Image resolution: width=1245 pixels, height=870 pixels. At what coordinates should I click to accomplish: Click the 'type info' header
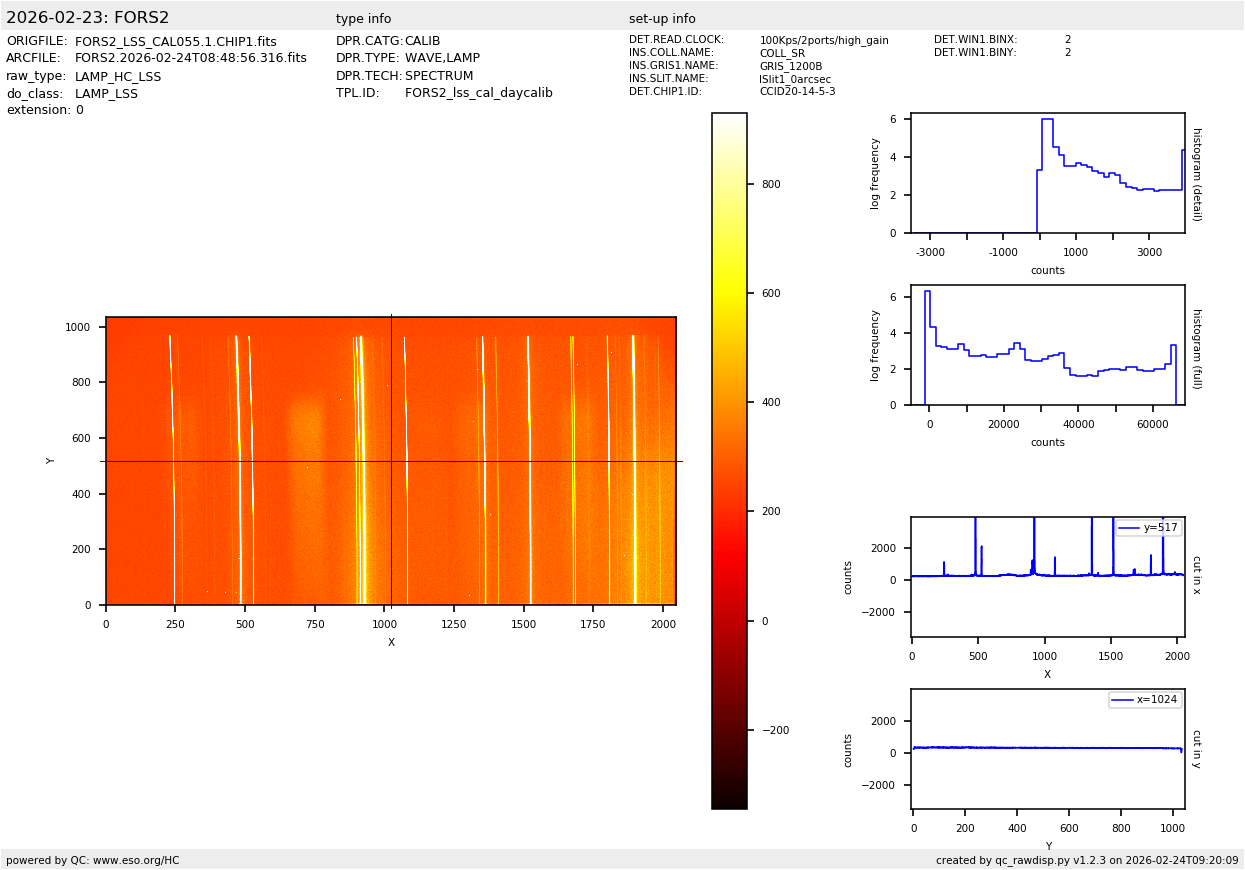(363, 19)
